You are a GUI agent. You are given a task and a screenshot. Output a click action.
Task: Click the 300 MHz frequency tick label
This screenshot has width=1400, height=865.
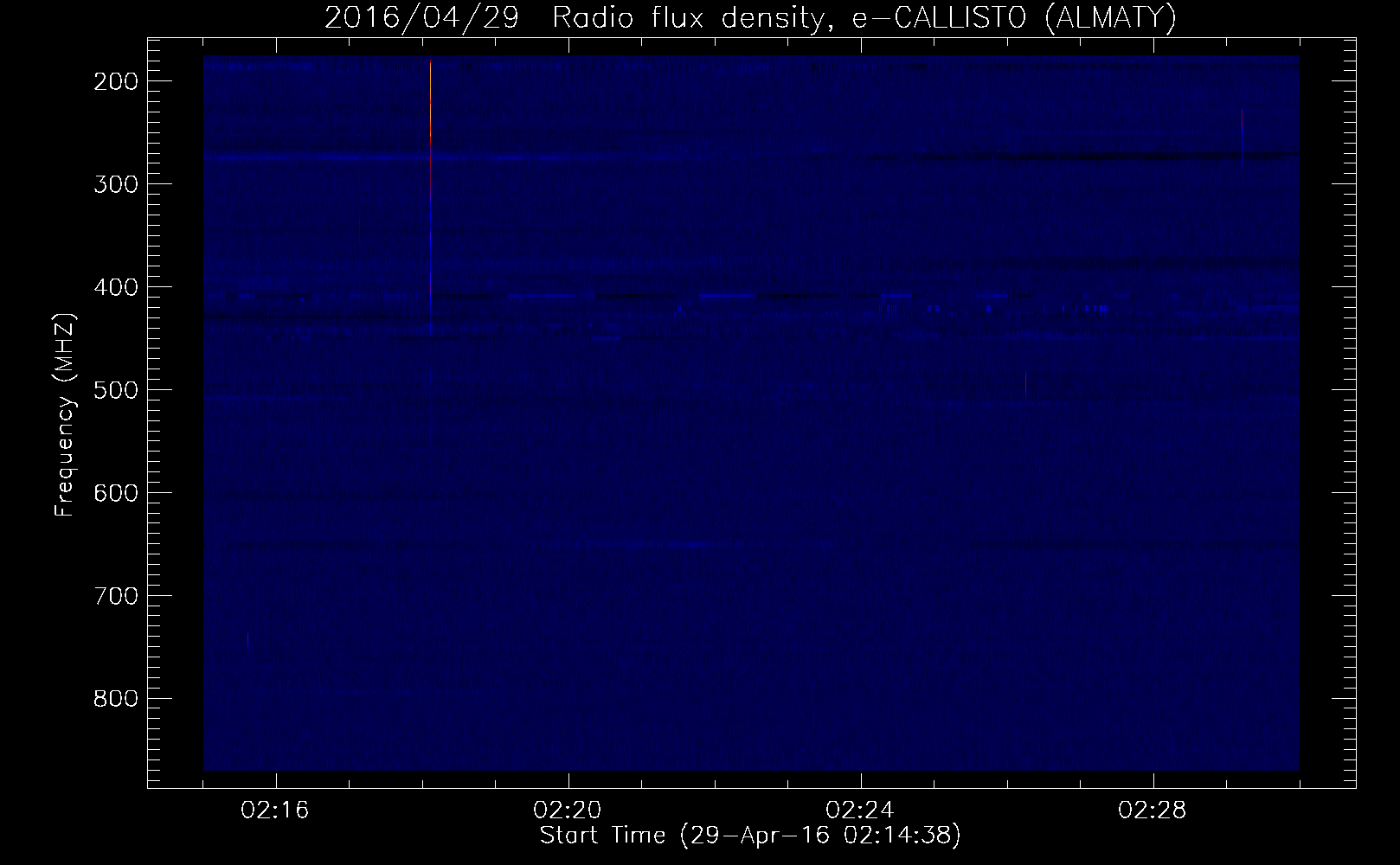(114, 183)
